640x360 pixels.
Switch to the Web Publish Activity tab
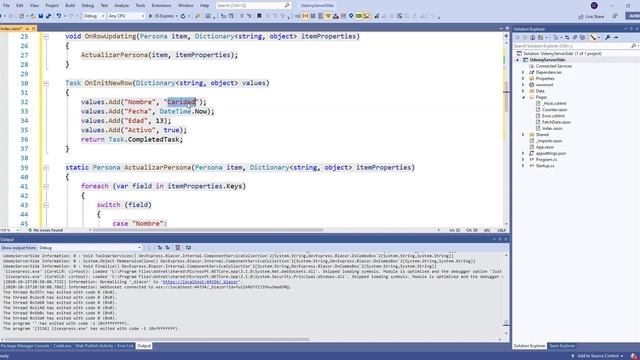coord(94,346)
